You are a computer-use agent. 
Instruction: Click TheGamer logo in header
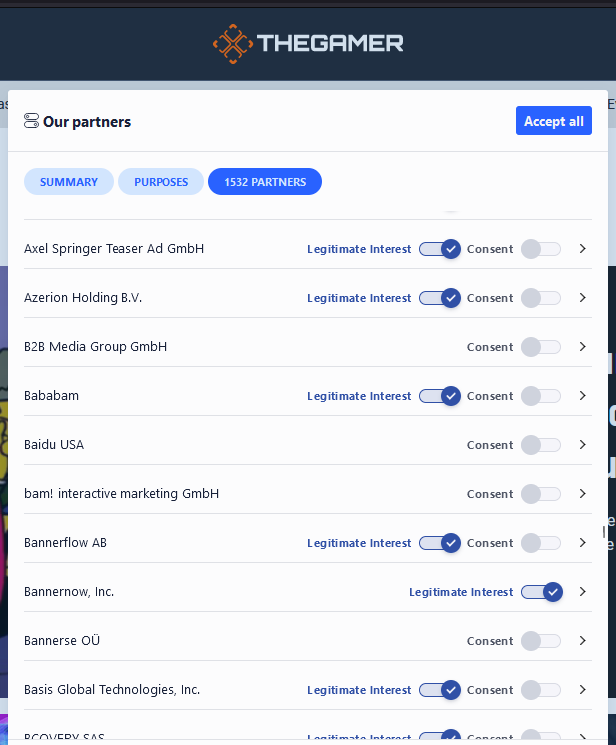tap(308, 44)
